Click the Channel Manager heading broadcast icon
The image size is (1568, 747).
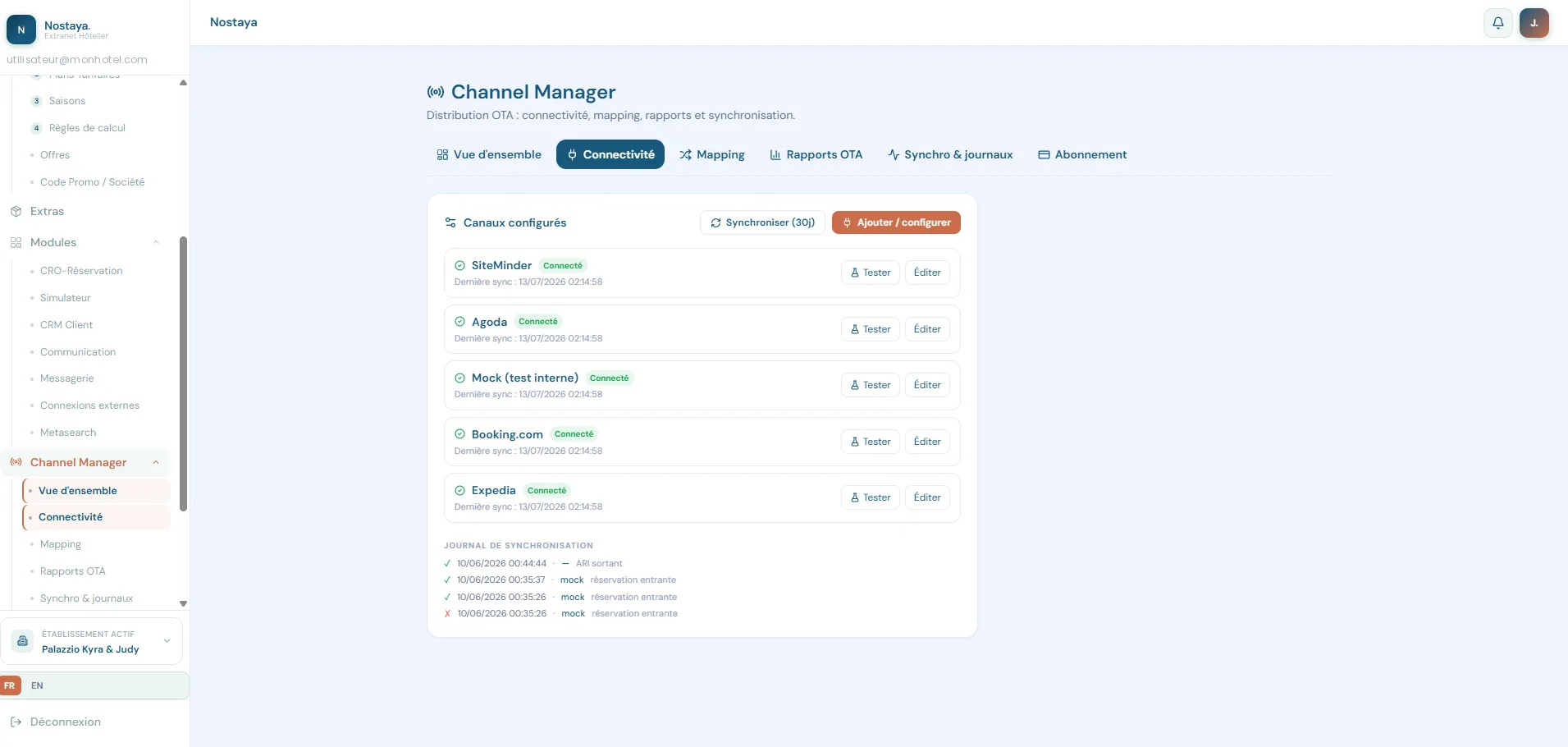click(436, 92)
